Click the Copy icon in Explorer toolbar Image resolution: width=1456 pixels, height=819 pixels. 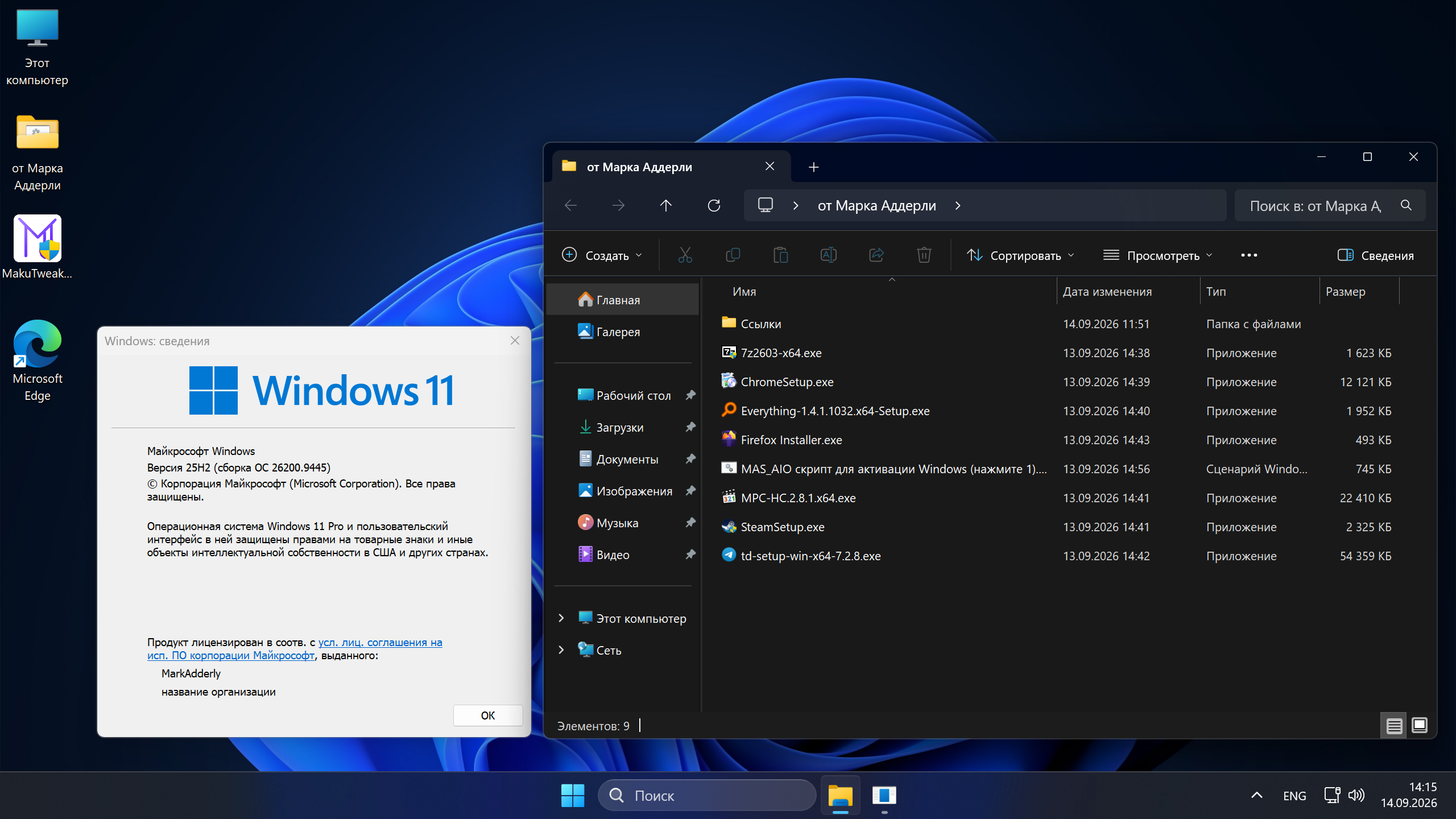(733, 255)
